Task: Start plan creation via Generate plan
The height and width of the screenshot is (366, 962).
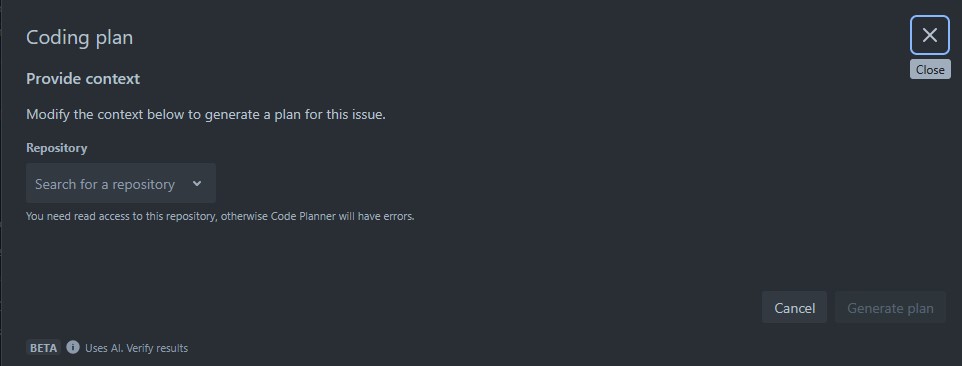Action: tap(890, 308)
